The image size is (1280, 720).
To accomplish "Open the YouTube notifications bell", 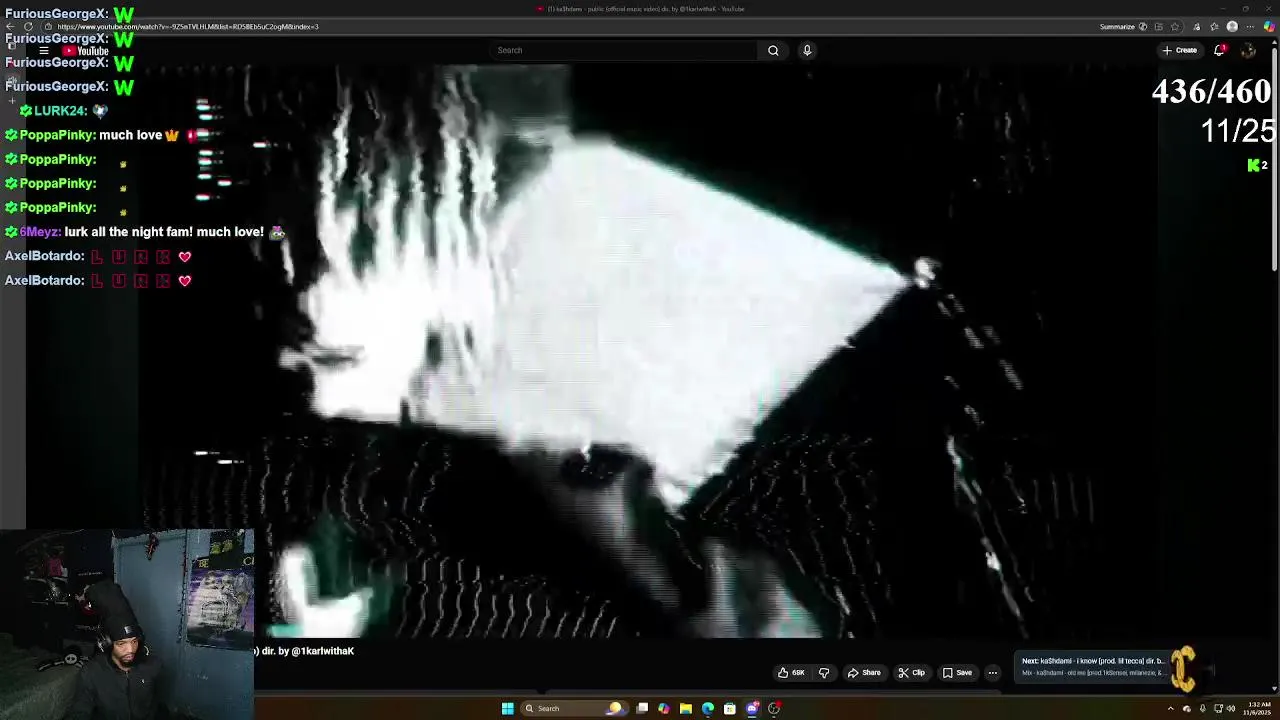I will pyautogui.click(x=1219, y=50).
